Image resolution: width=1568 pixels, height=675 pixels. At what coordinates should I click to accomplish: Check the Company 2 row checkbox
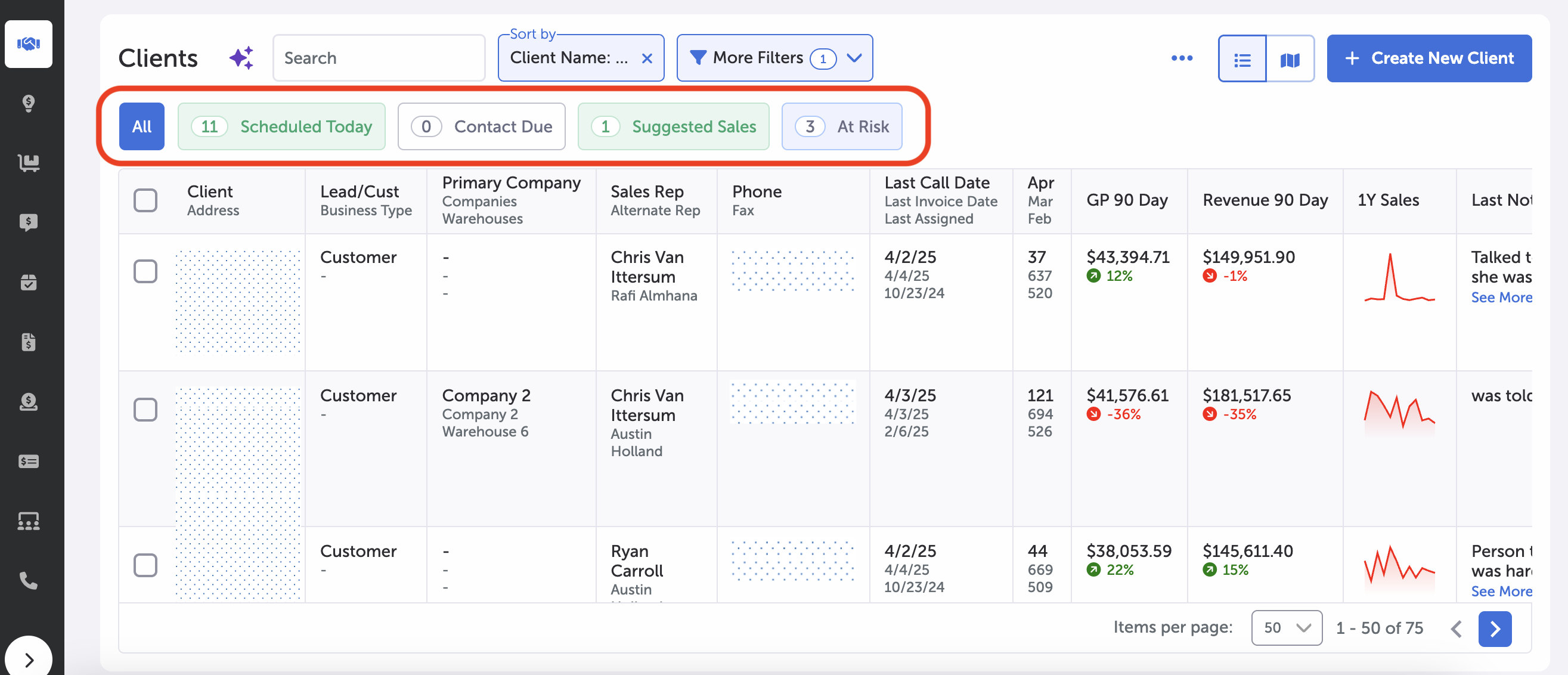click(145, 410)
